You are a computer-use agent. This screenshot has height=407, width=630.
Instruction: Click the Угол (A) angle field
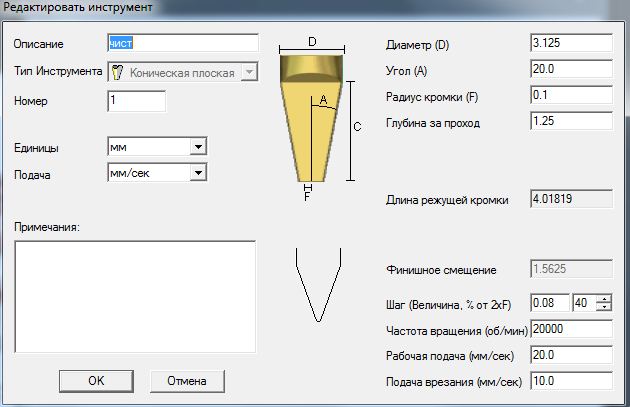(x=571, y=70)
